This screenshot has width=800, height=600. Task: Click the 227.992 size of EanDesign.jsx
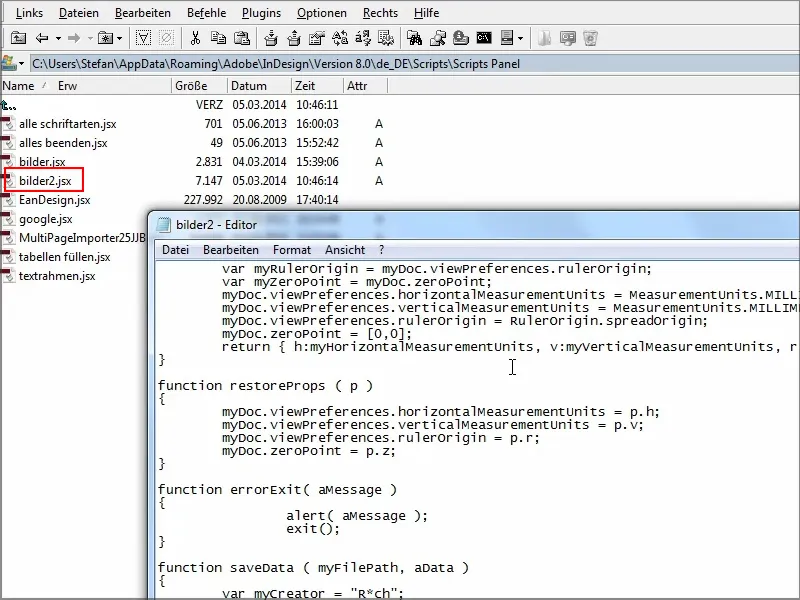click(x=203, y=200)
